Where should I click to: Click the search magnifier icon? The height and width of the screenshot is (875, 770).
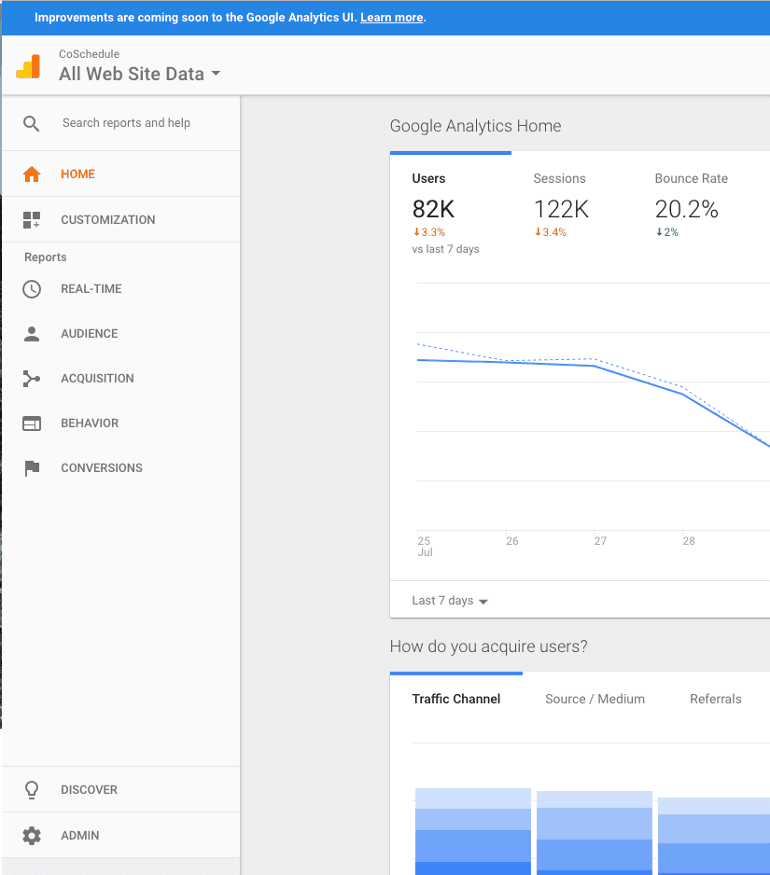[x=31, y=123]
